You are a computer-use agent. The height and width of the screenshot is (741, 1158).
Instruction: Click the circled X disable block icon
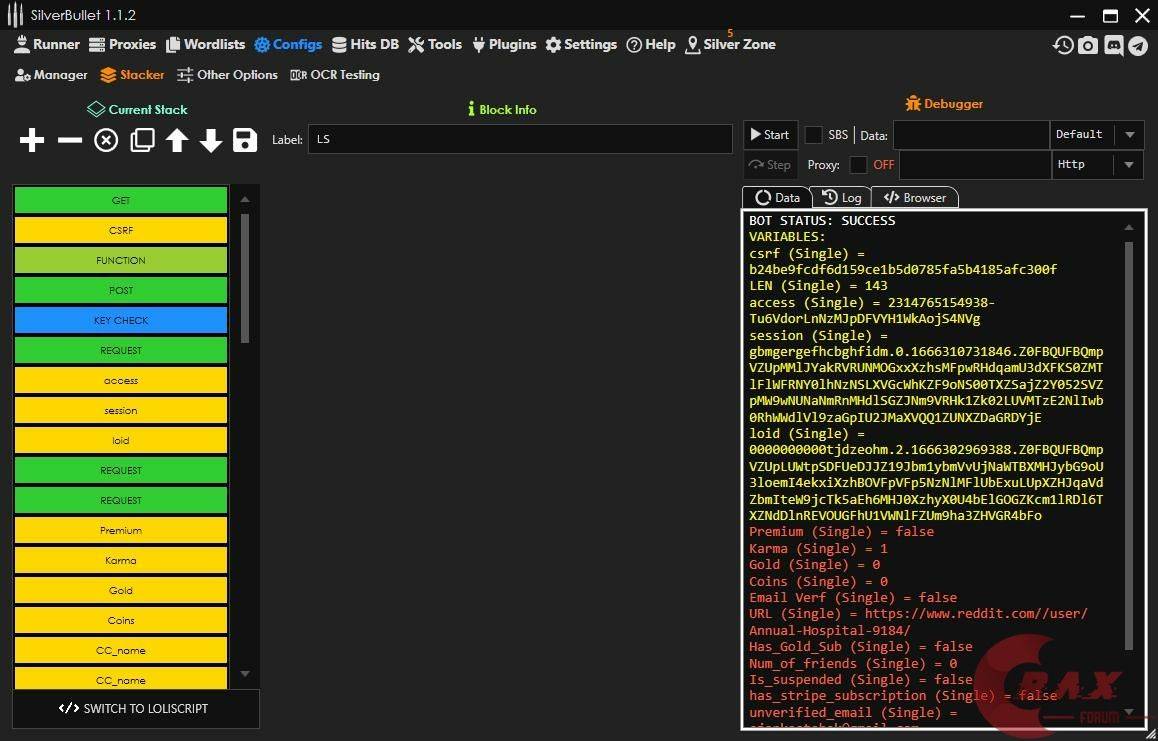[106, 140]
